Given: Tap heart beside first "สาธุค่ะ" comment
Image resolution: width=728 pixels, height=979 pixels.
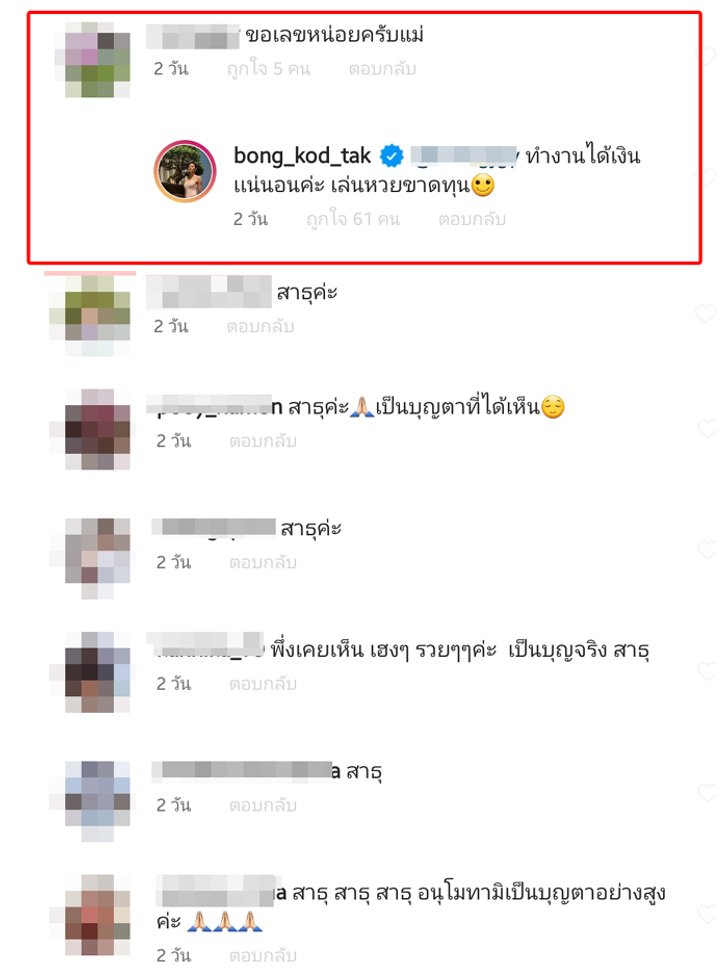Looking at the screenshot, I should (706, 313).
